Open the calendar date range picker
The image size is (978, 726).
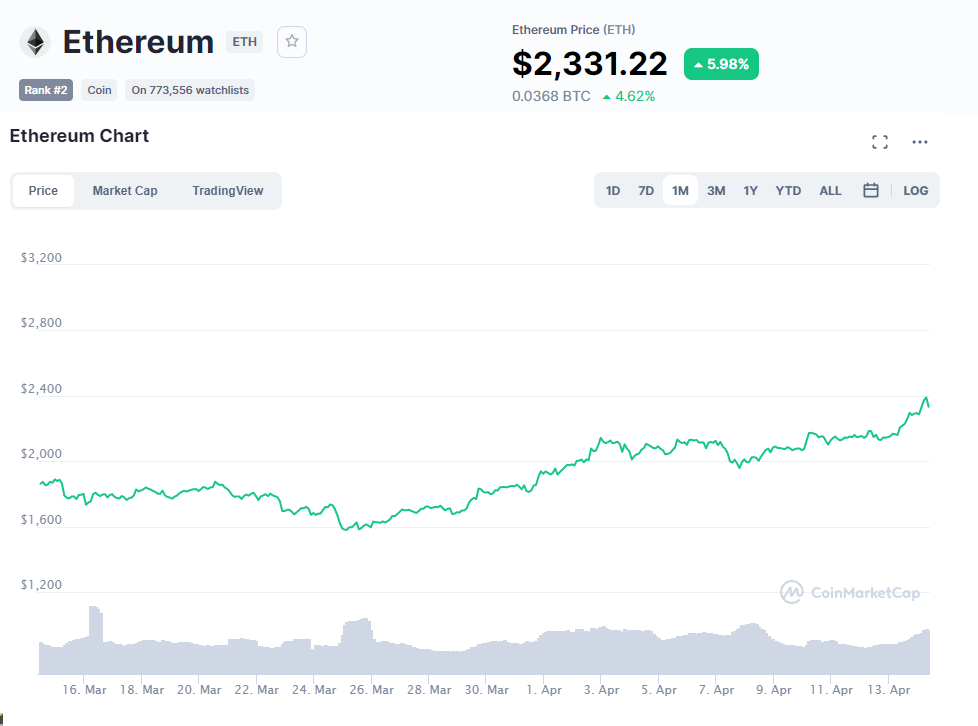871,190
